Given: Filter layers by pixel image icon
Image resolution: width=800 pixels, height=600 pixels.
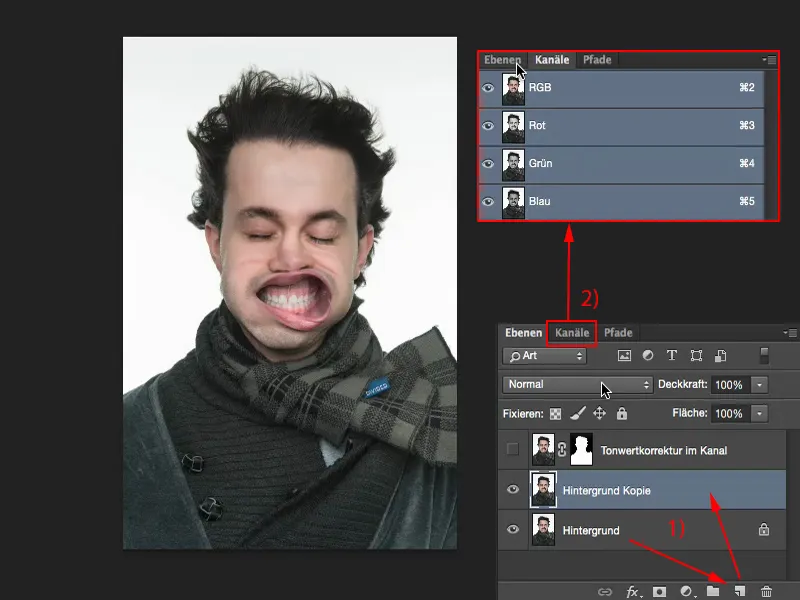Looking at the screenshot, I should 624,356.
